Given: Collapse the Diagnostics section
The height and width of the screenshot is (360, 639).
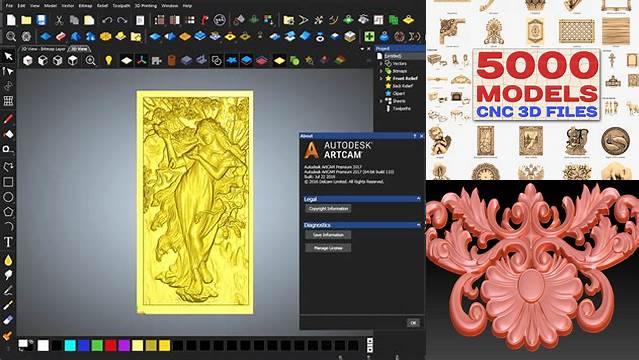Looking at the screenshot, I should (x=419, y=225).
